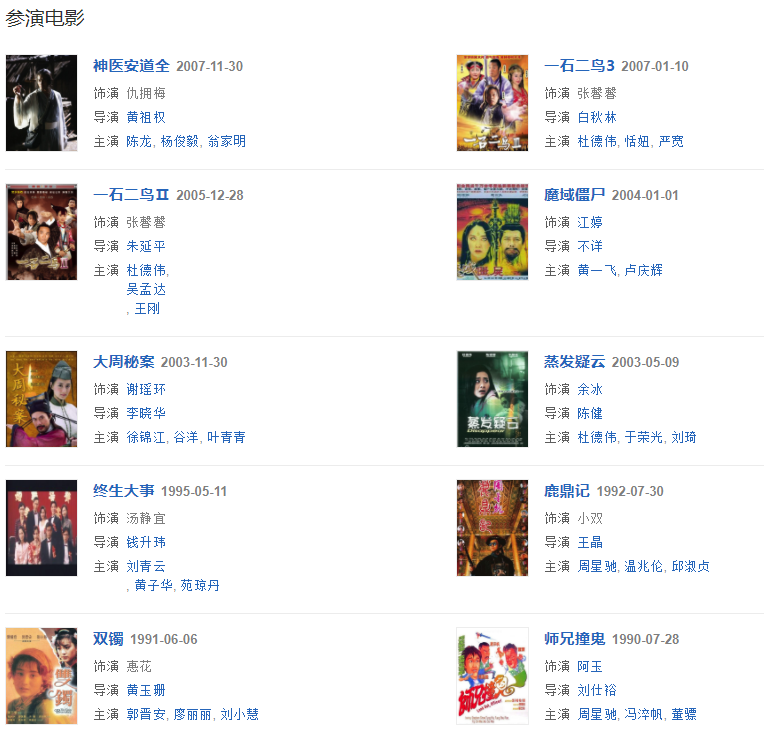This screenshot has width=764, height=732.
Task: Click the role name 谢瑶环 link
Action: (146, 389)
